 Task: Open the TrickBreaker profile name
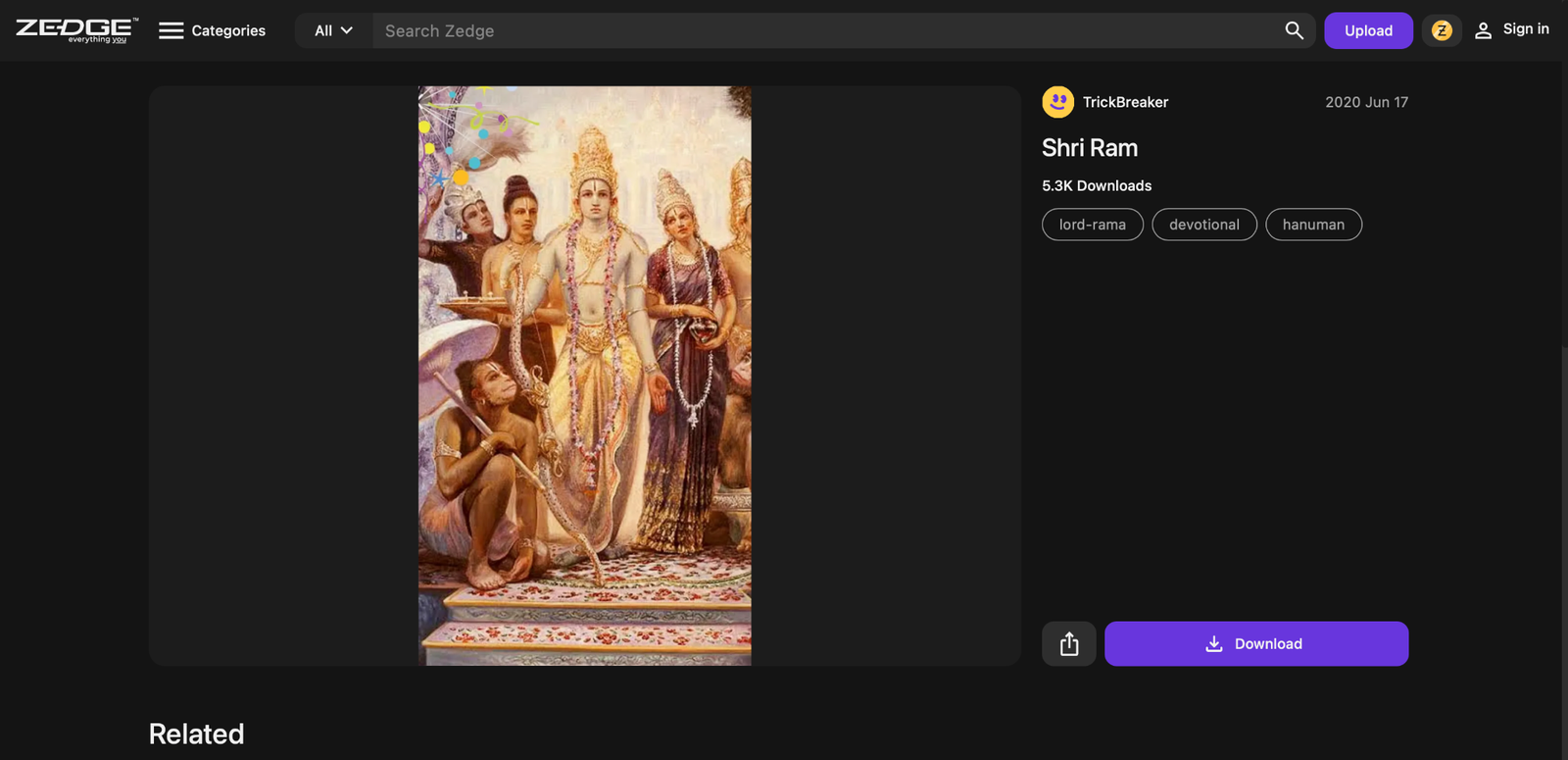[1125, 102]
